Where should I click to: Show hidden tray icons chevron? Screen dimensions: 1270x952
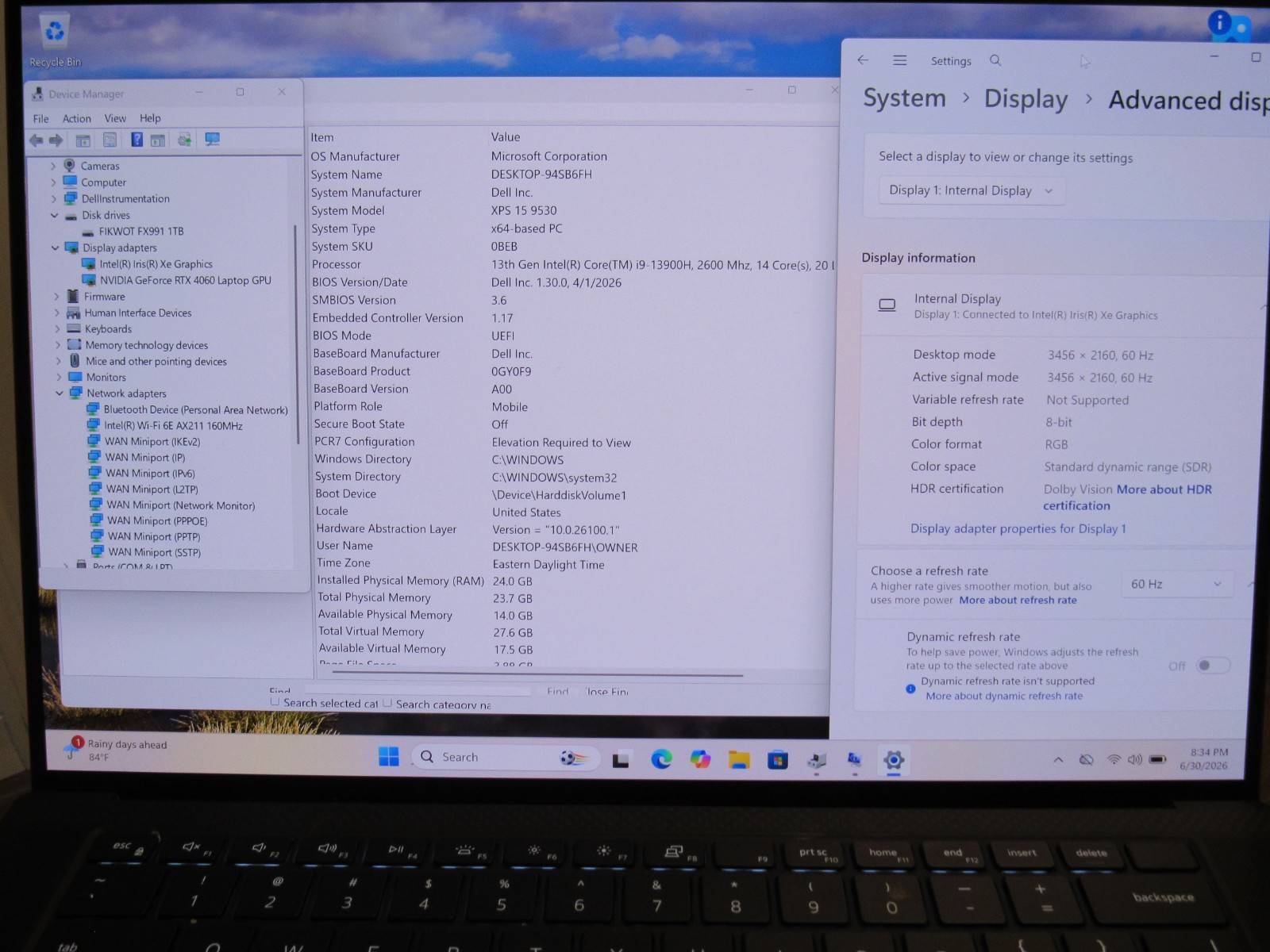1058,760
